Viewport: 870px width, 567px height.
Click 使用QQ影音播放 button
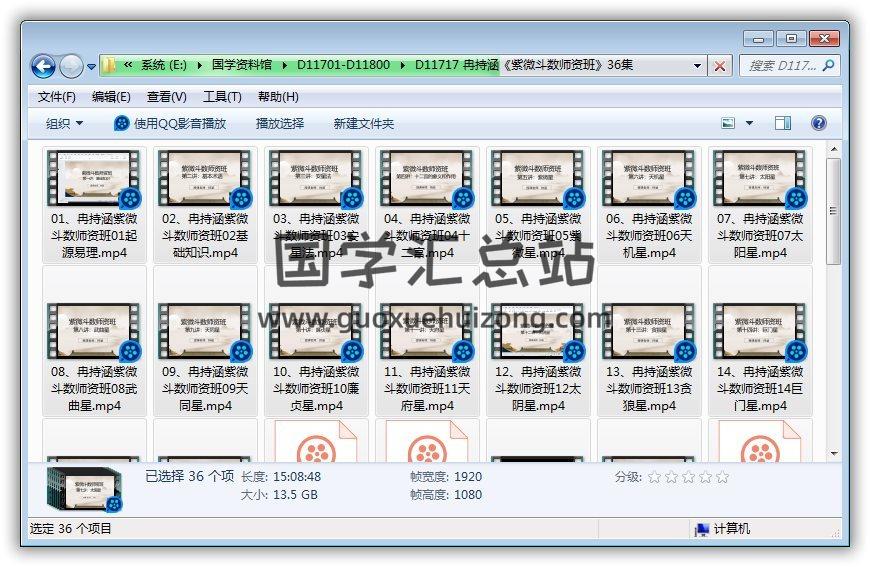tap(170, 123)
